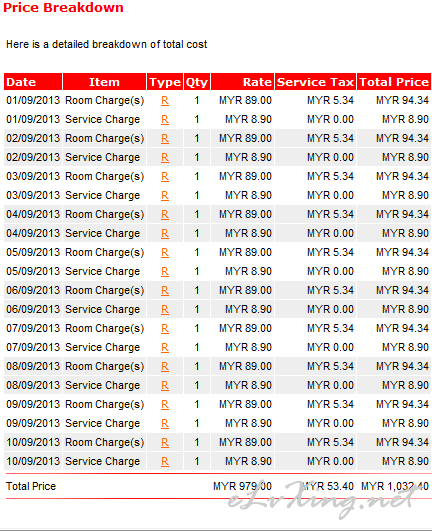Open the R link for 09/09/2013 Service Charge
432x532 pixels.
point(165,424)
